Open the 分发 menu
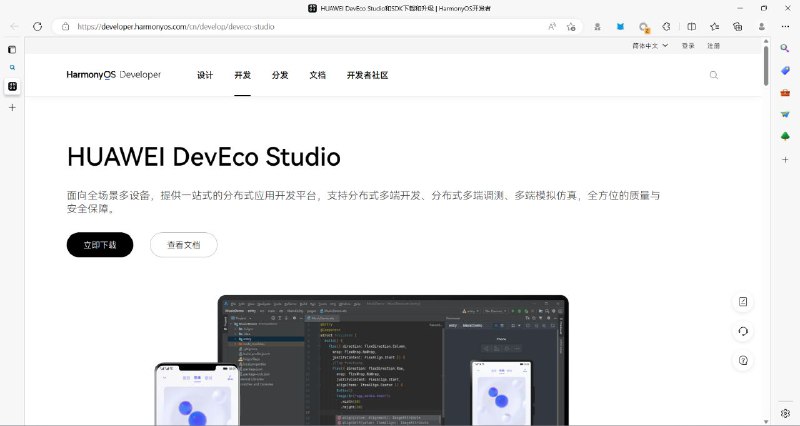Image resolution: width=800 pixels, height=426 pixels. (x=280, y=75)
